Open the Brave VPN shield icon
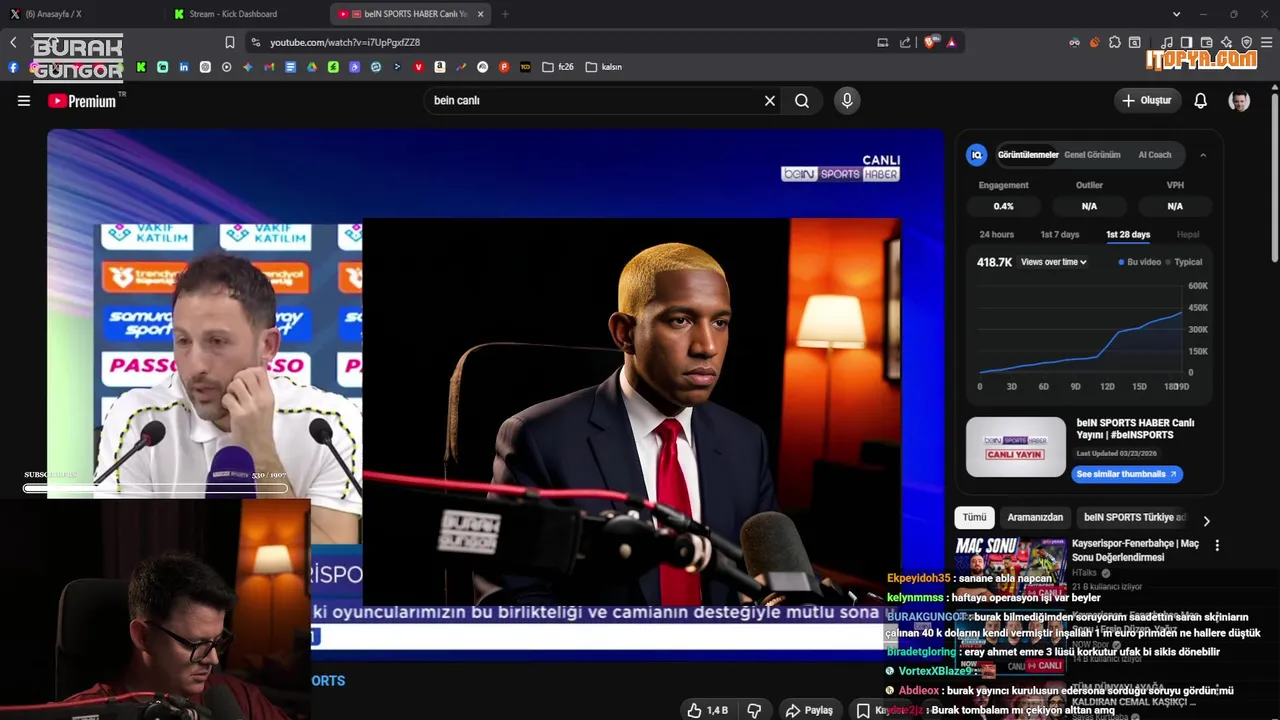Screen dimensions: 1280x720 (x=1247, y=42)
